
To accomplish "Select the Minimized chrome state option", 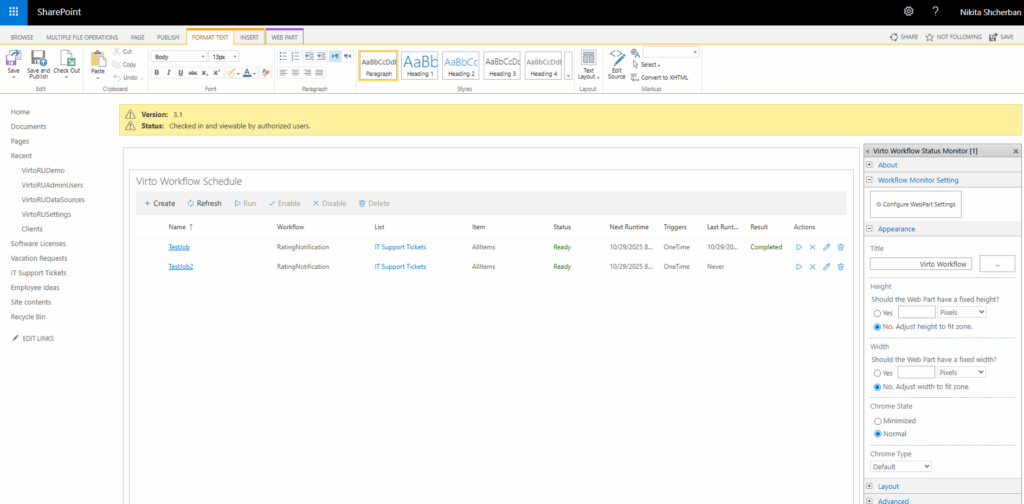I will pos(877,421).
